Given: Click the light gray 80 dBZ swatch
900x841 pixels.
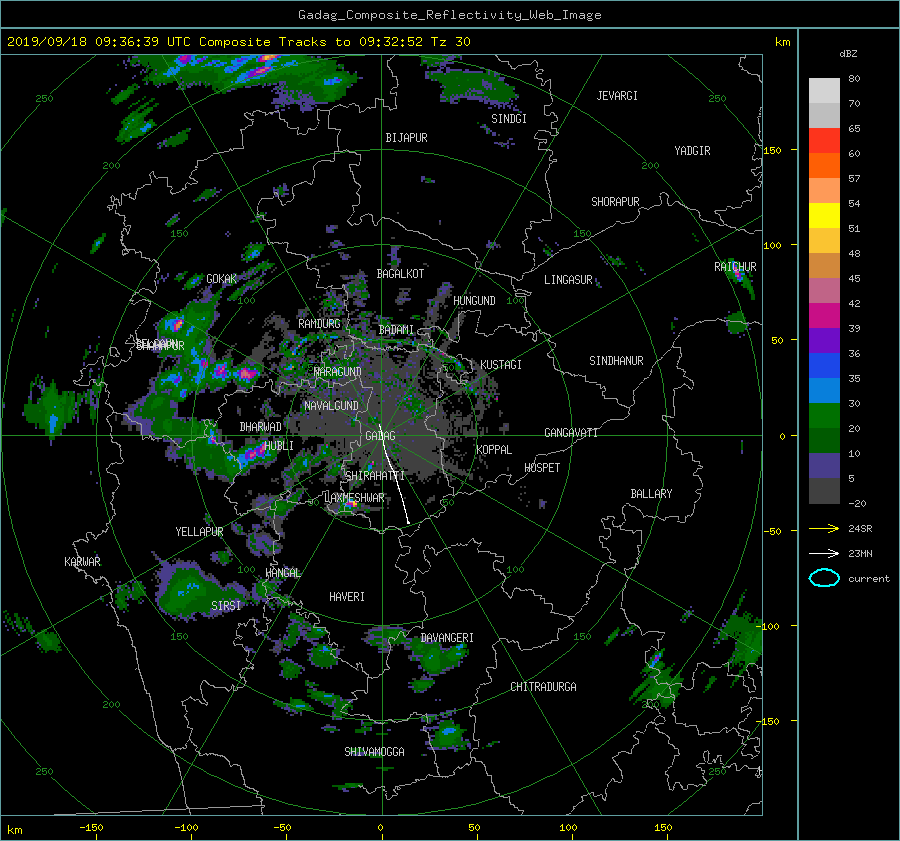Looking at the screenshot, I should point(824,90).
